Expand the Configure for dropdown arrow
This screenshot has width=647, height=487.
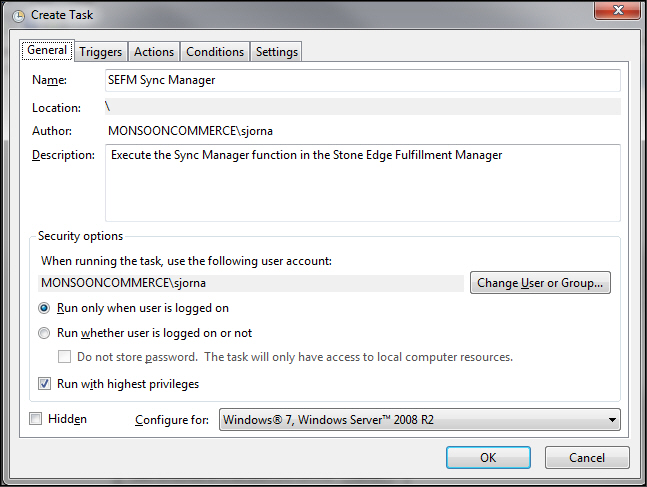click(x=612, y=420)
